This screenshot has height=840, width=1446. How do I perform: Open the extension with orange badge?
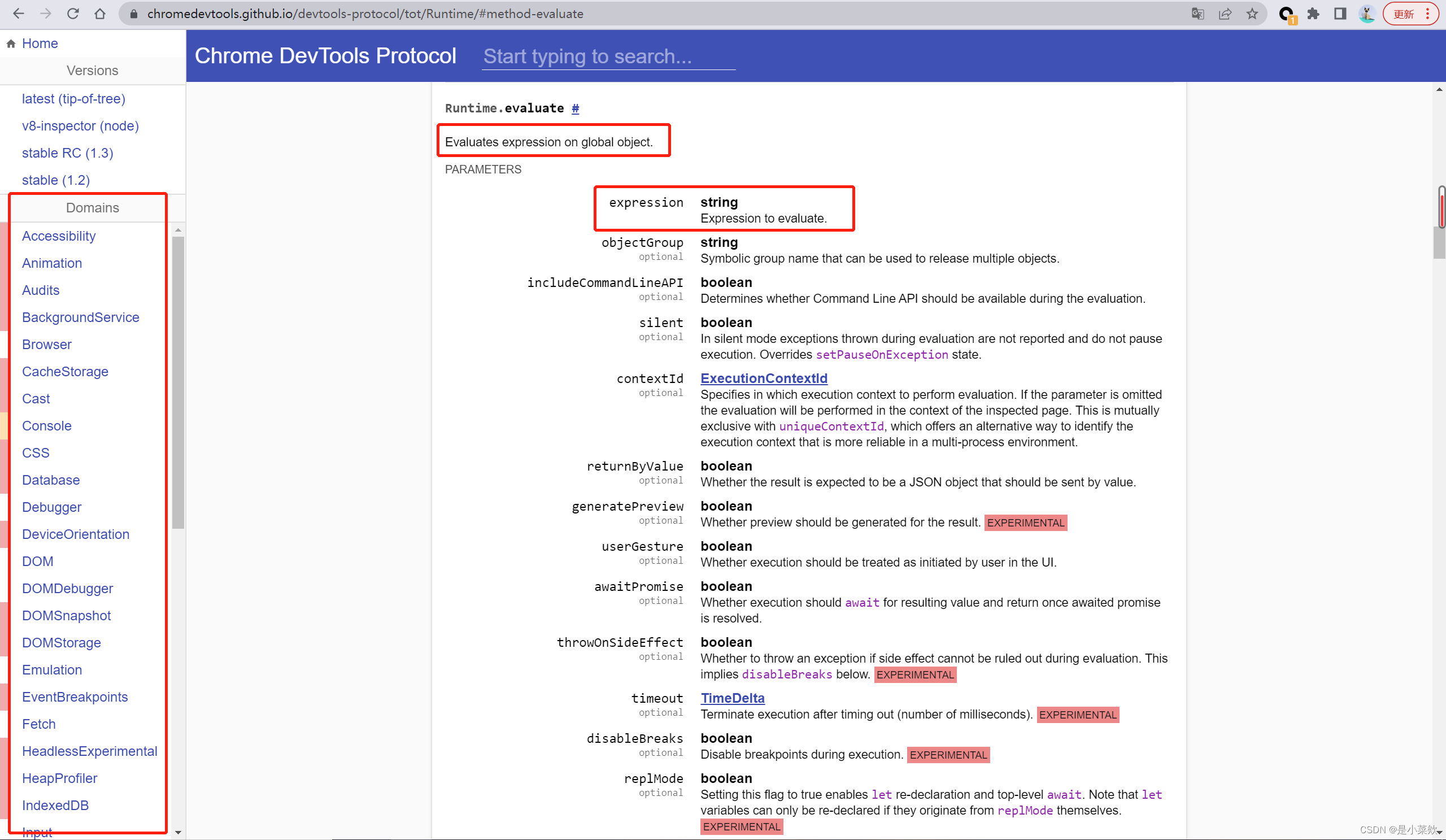(1287, 14)
